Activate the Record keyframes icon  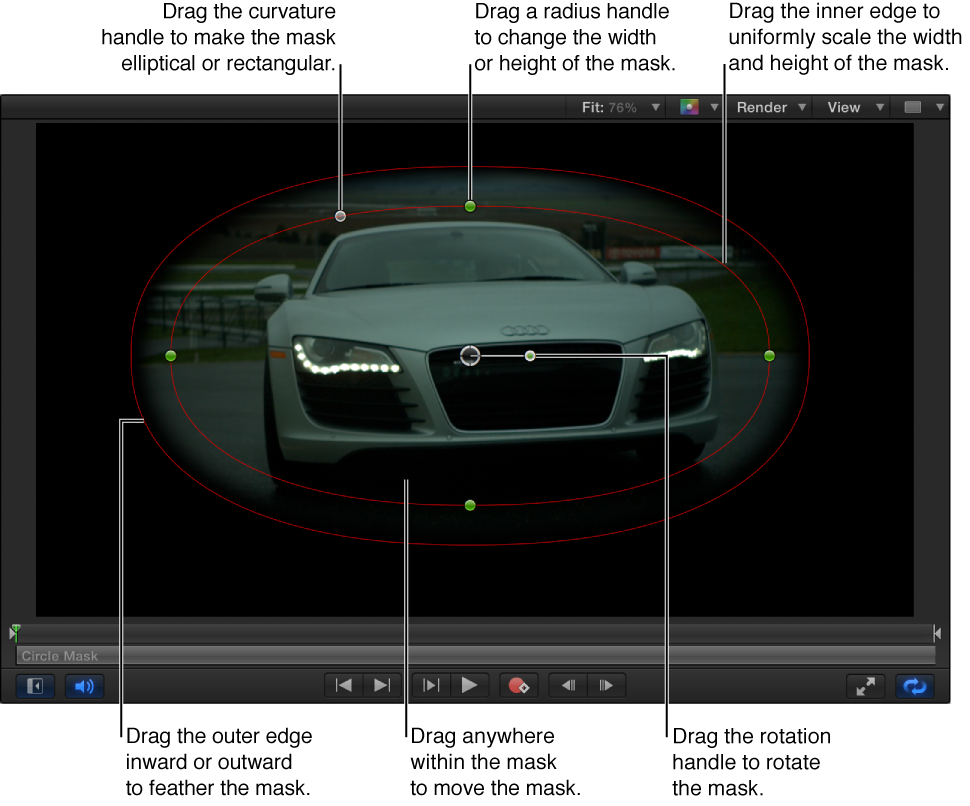(519, 686)
